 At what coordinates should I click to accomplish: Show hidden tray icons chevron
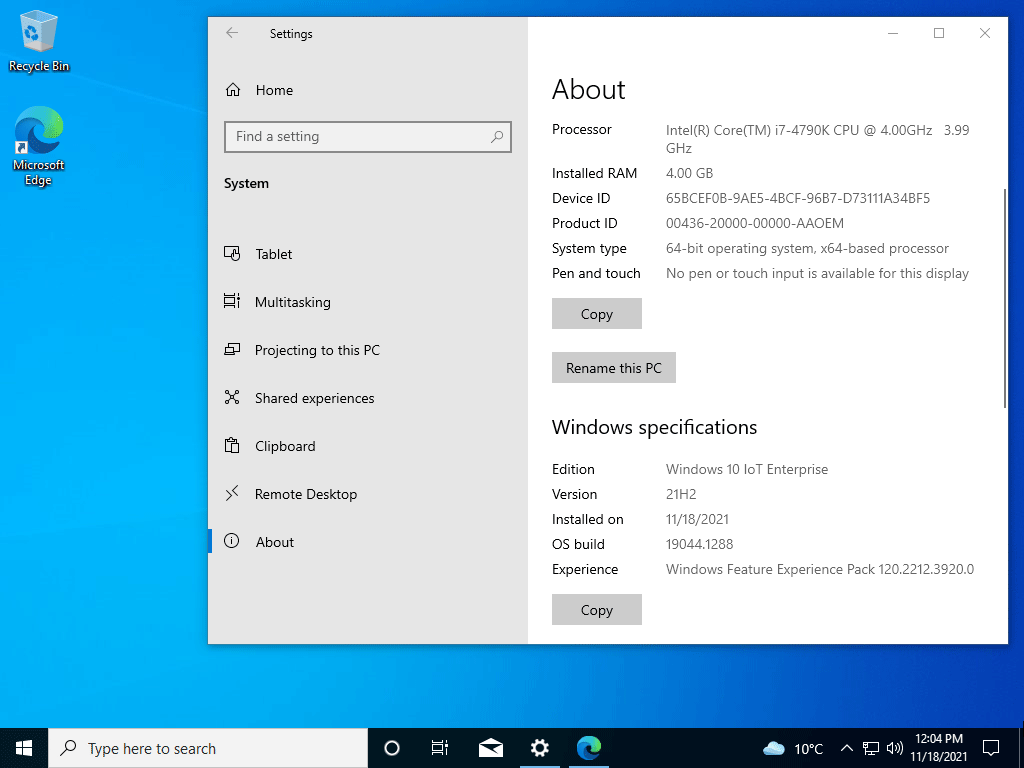pos(846,748)
